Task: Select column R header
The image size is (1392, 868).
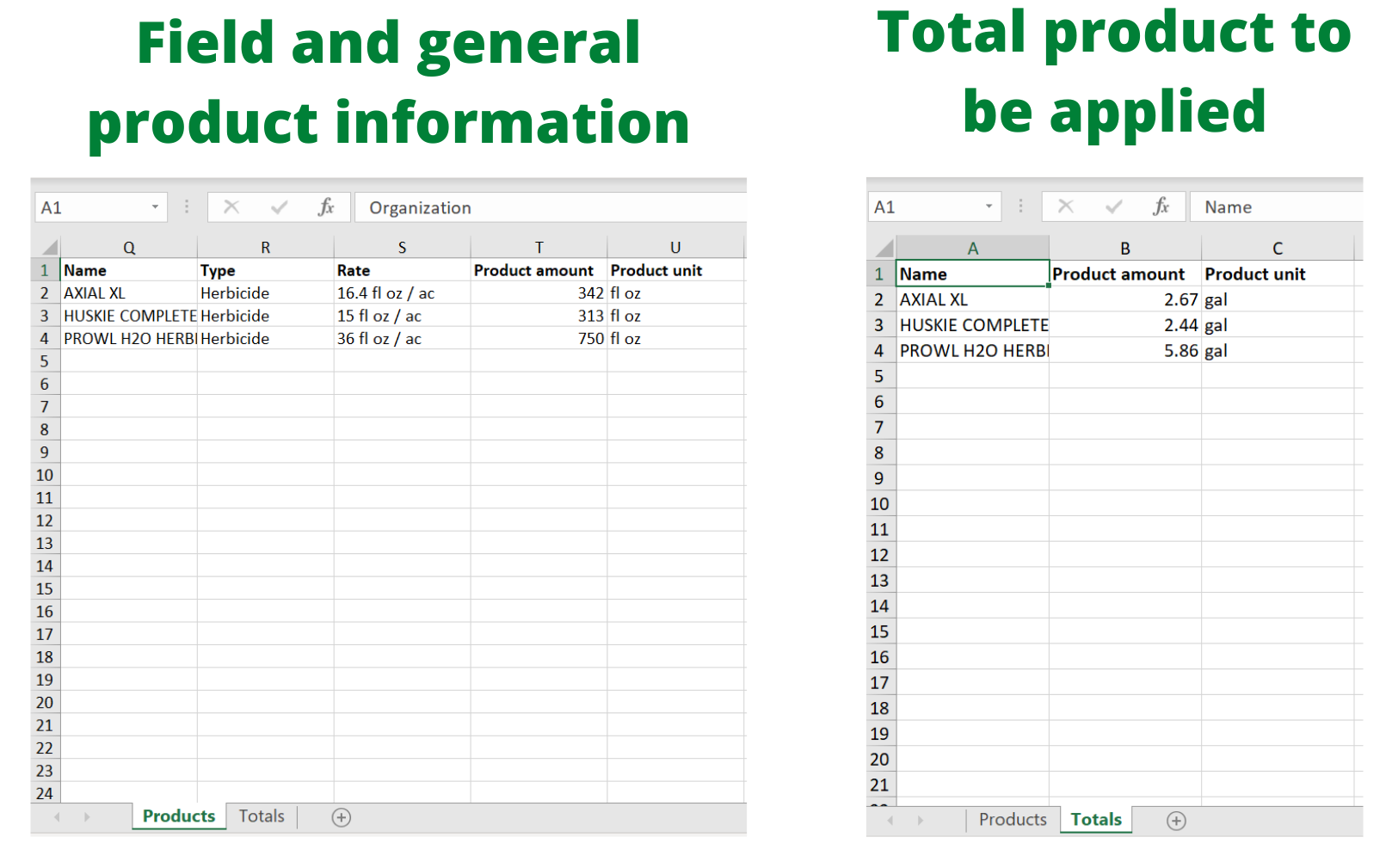Action: (266, 248)
